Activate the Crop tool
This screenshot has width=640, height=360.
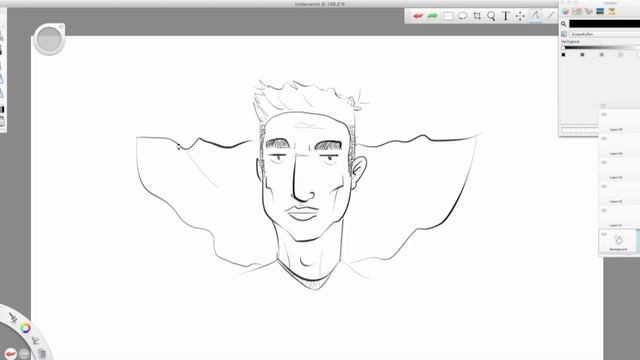pos(477,16)
